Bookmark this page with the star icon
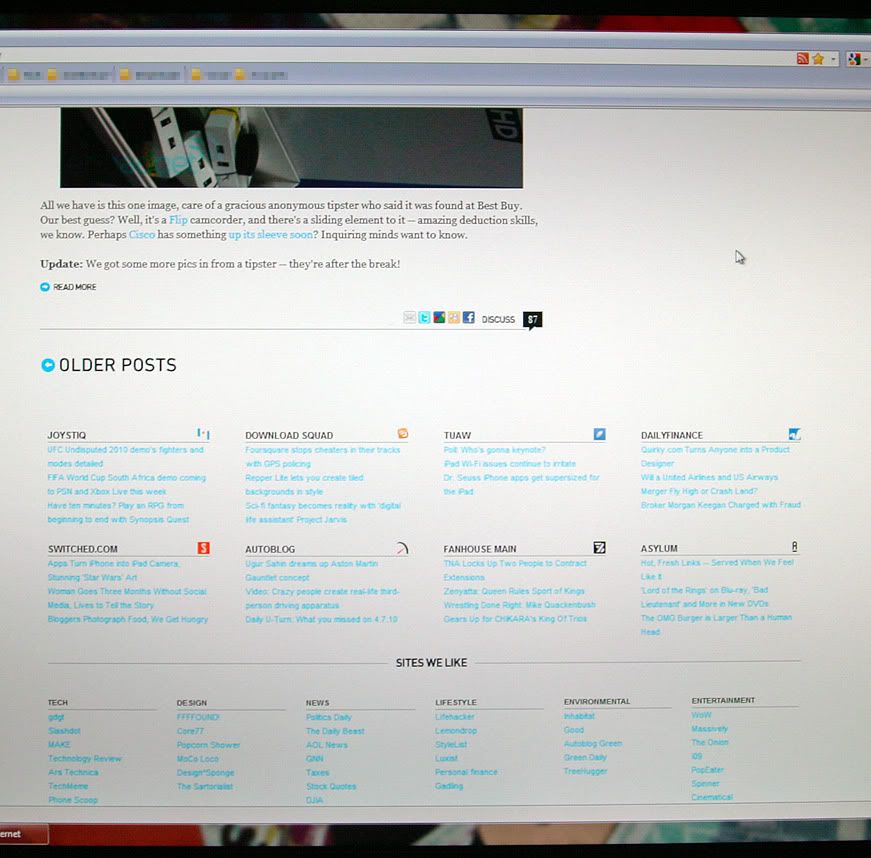This screenshot has width=871, height=858. 818,58
